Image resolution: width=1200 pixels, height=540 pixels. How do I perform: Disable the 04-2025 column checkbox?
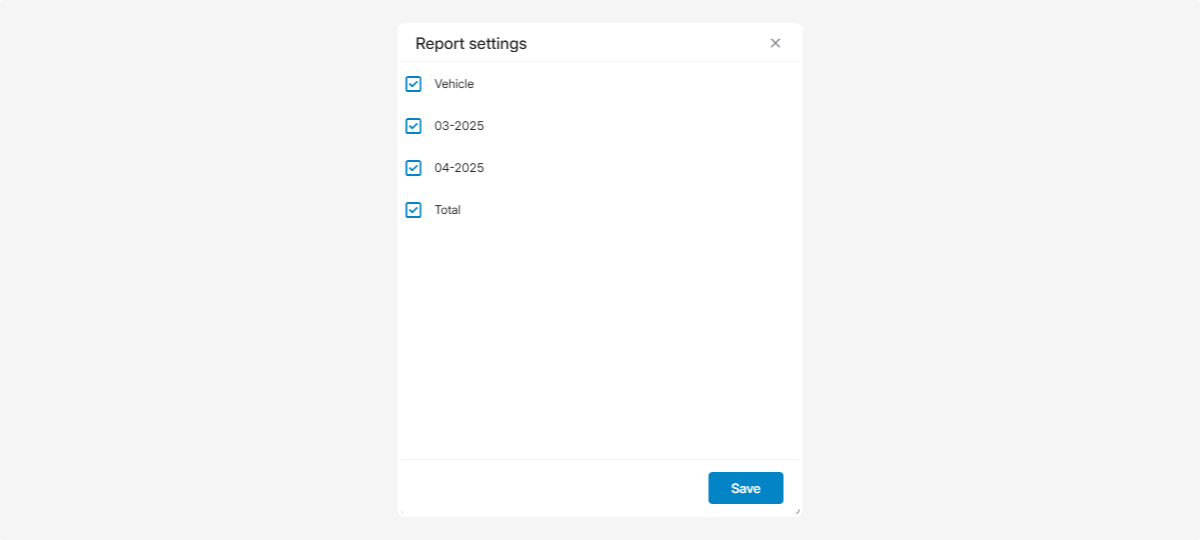click(x=413, y=168)
